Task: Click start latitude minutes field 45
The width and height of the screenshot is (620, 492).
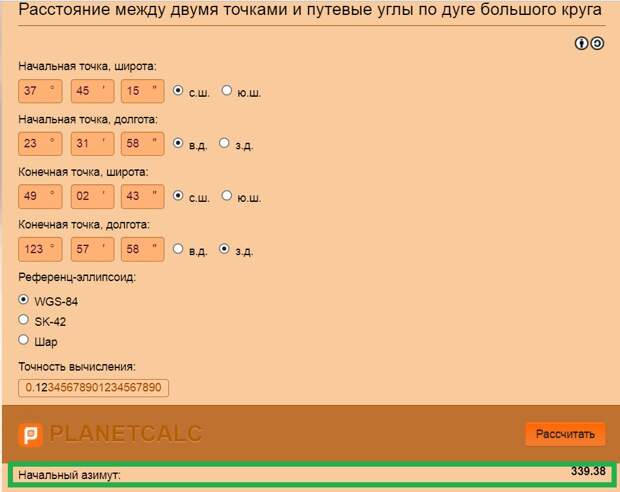Action: click(x=93, y=91)
